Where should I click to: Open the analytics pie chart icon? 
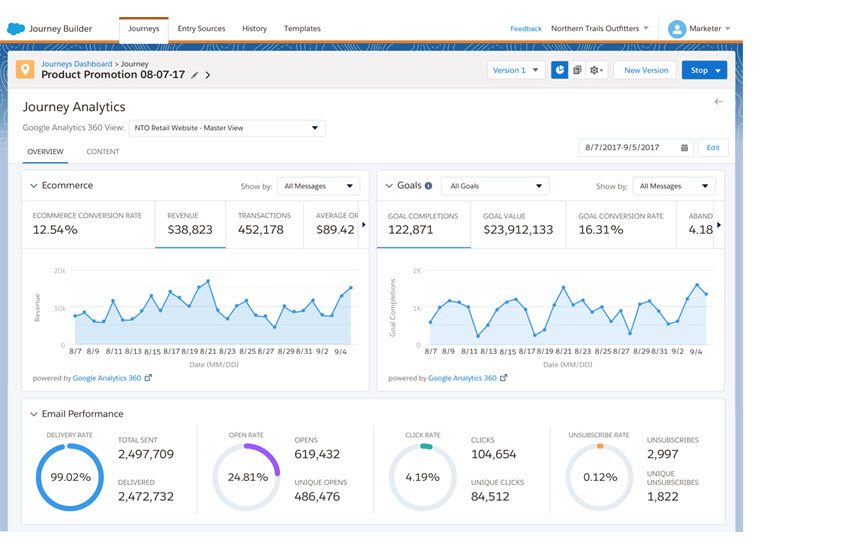[x=560, y=70]
